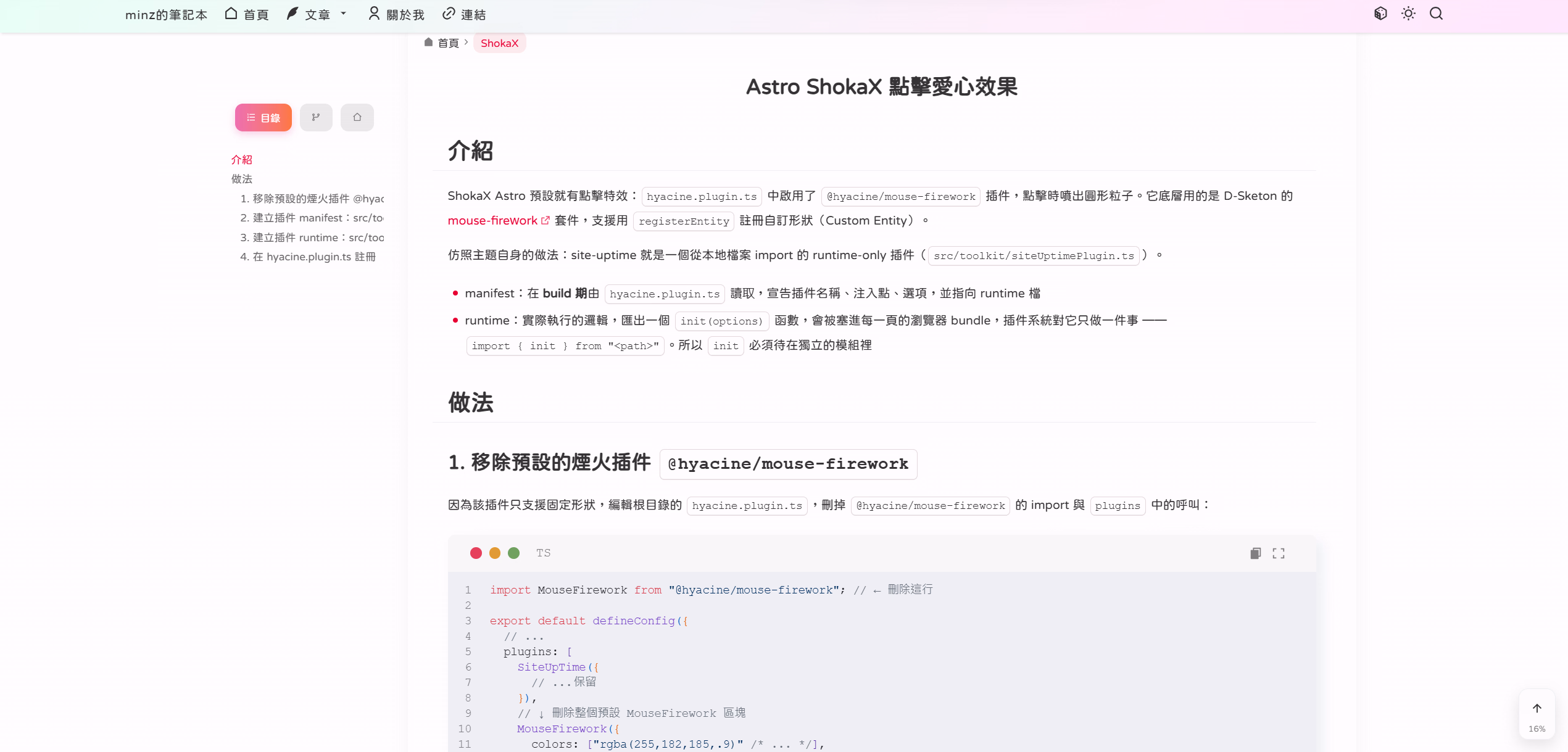
Task: Click the plugins inline code label
Action: click(x=1118, y=506)
